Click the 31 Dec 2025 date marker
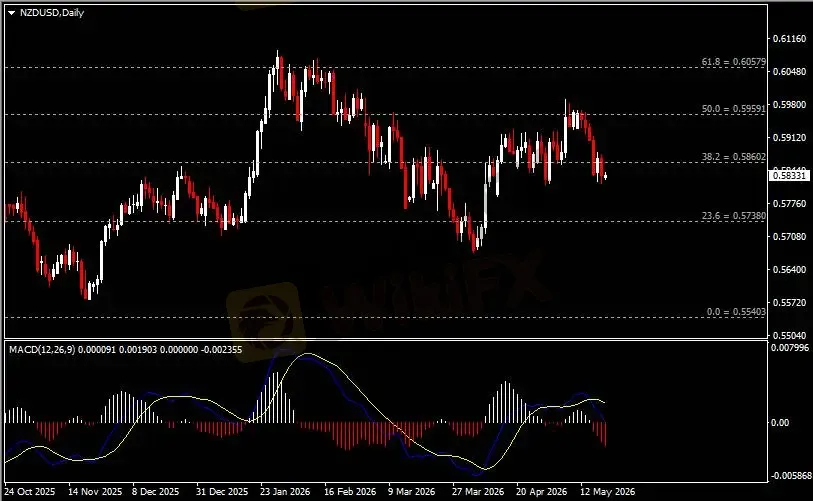This screenshot has width=813, height=501. (x=222, y=491)
